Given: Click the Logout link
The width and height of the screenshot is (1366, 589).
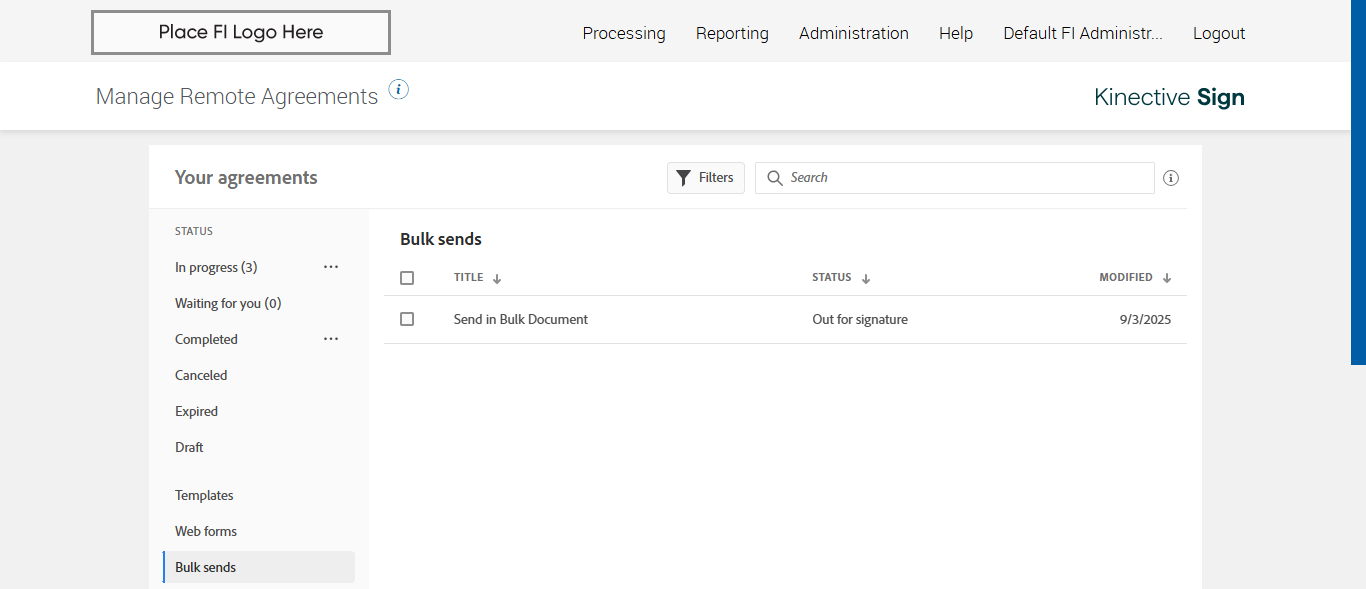Looking at the screenshot, I should (1219, 33).
